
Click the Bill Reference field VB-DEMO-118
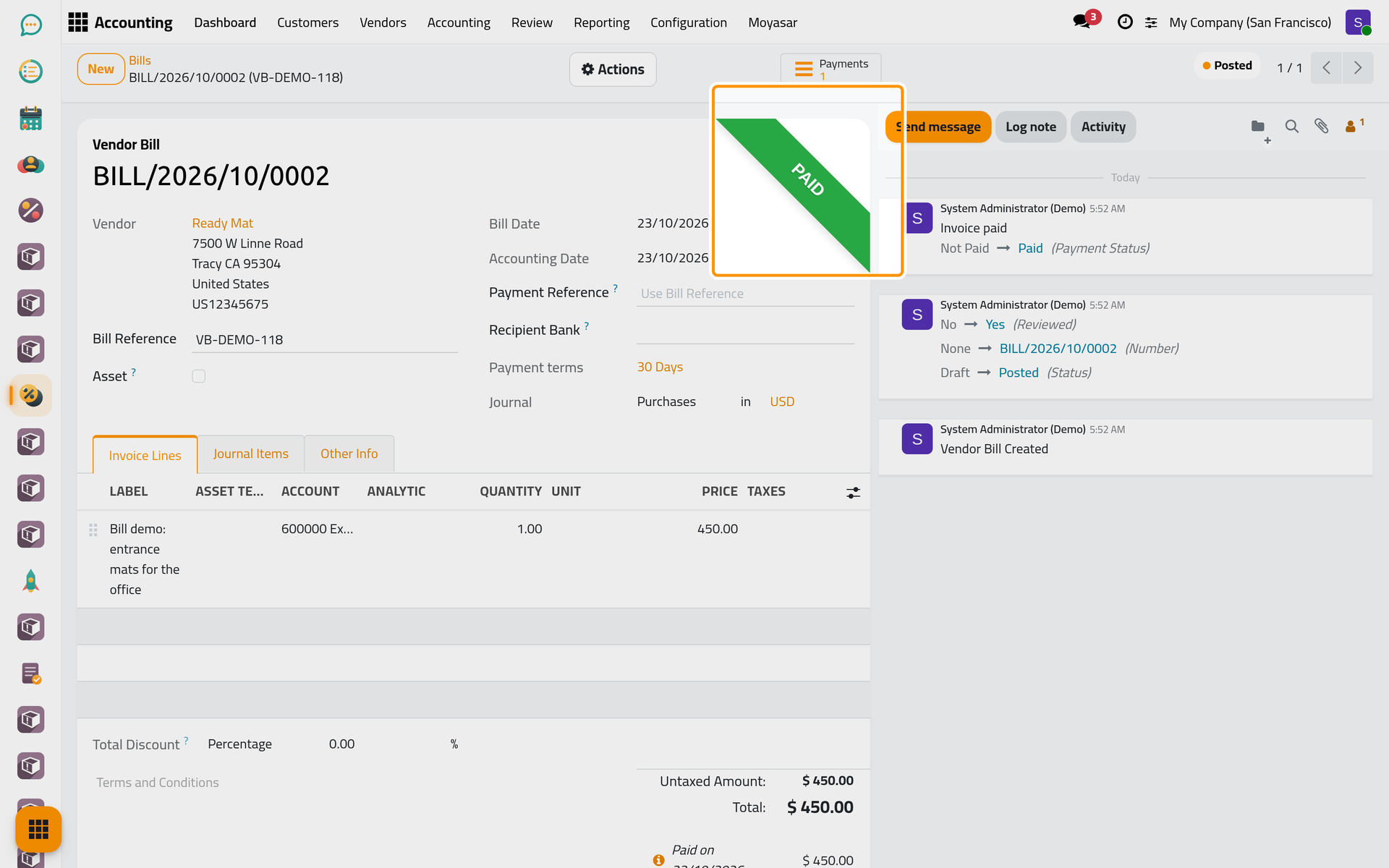324,340
